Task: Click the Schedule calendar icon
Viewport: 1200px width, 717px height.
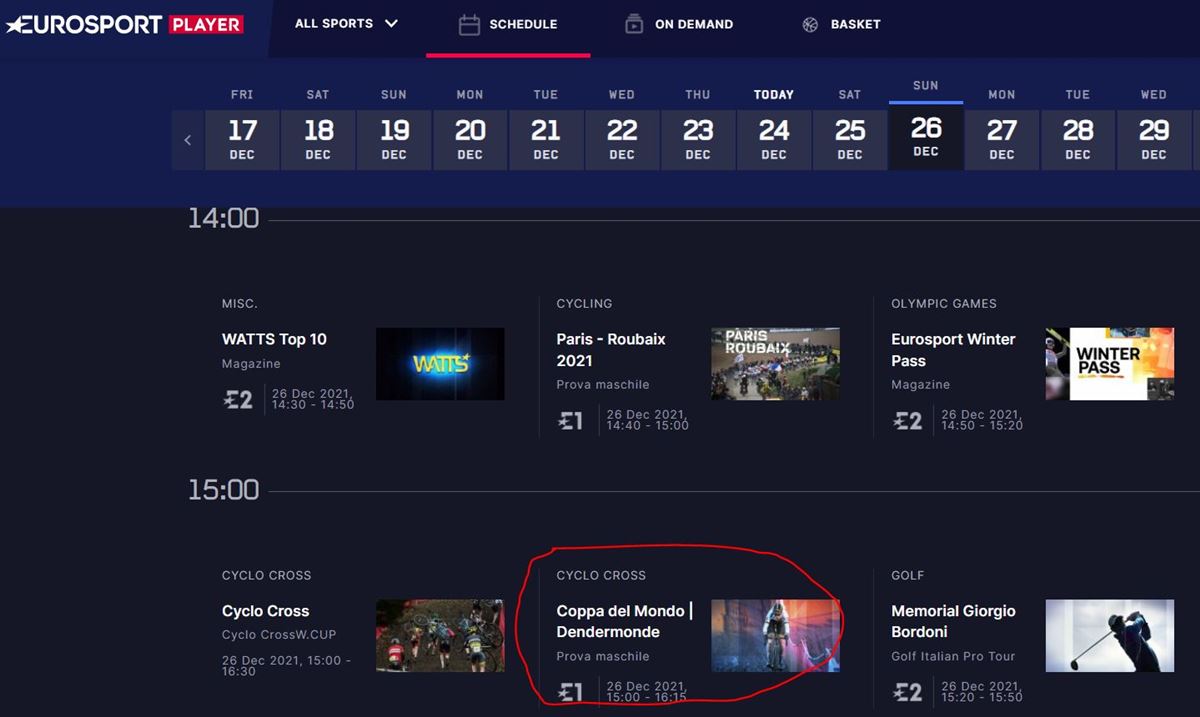Action: pos(469,25)
